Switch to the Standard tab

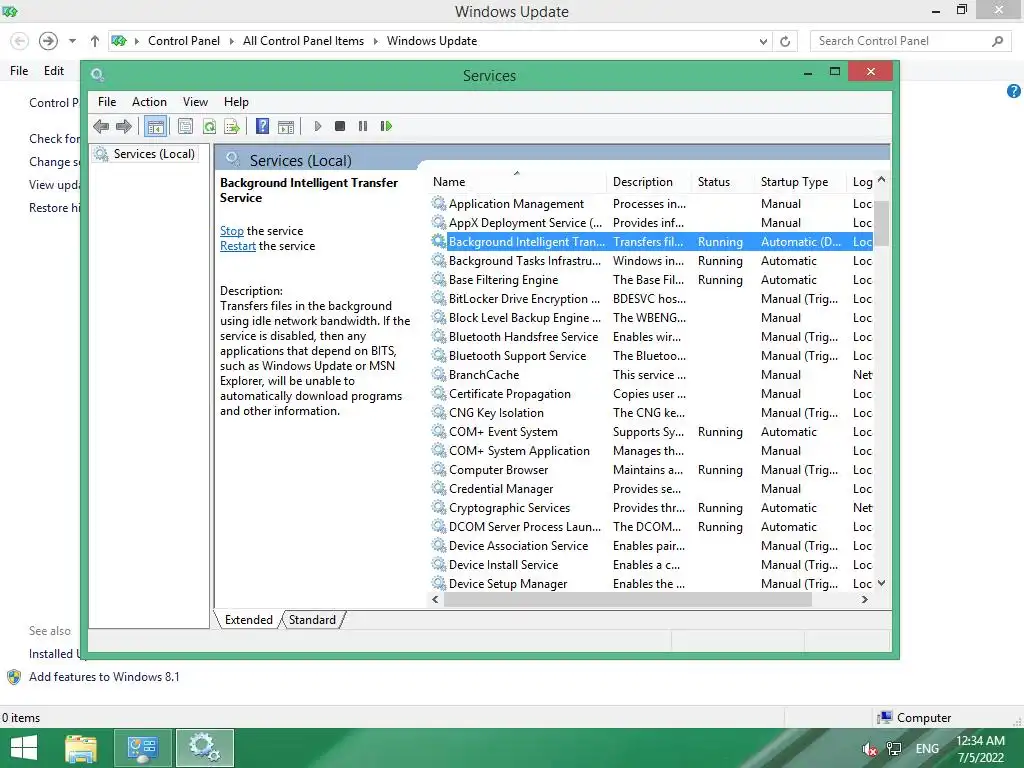click(x=312, y=620)
